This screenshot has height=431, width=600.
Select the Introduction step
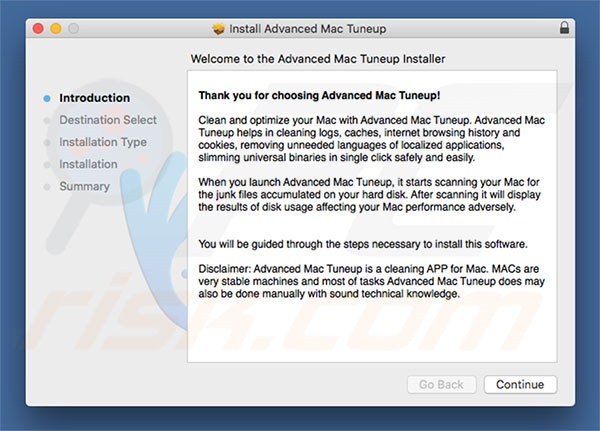click(95, 98)
